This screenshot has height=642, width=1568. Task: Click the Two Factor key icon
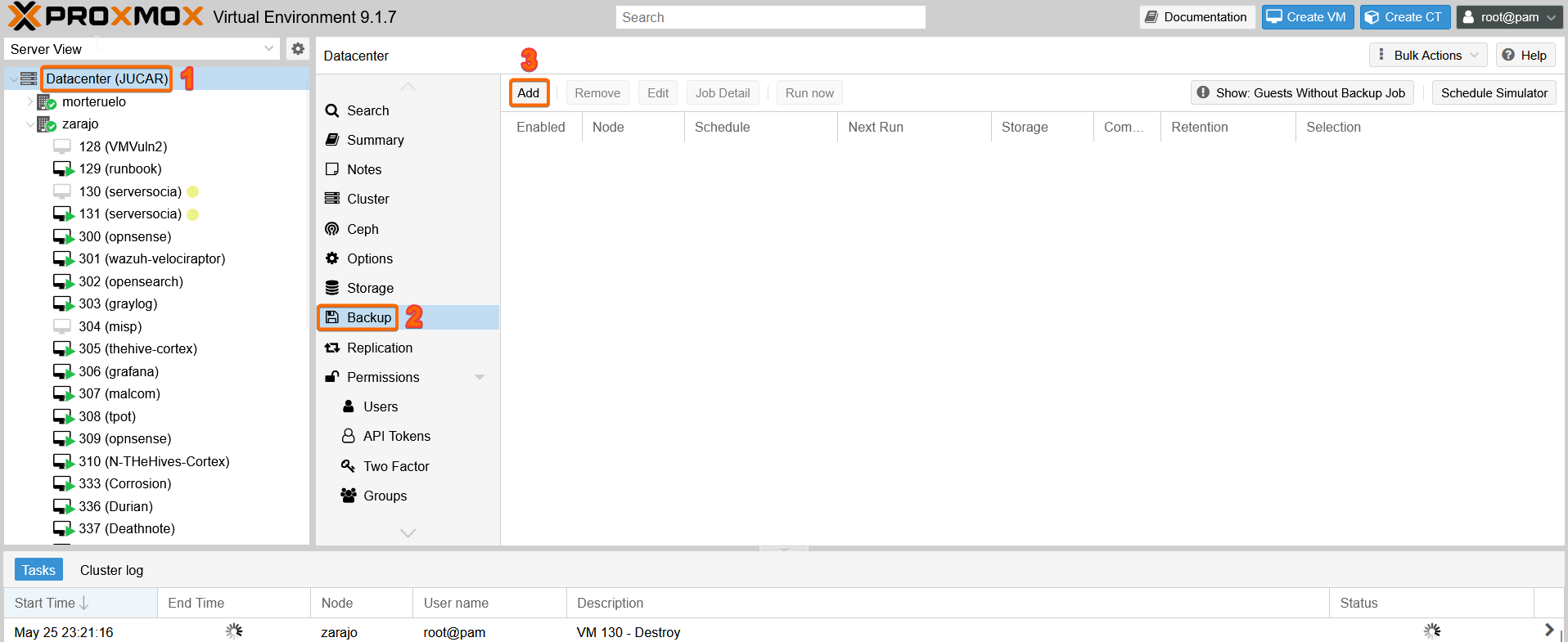coord(349,466)
